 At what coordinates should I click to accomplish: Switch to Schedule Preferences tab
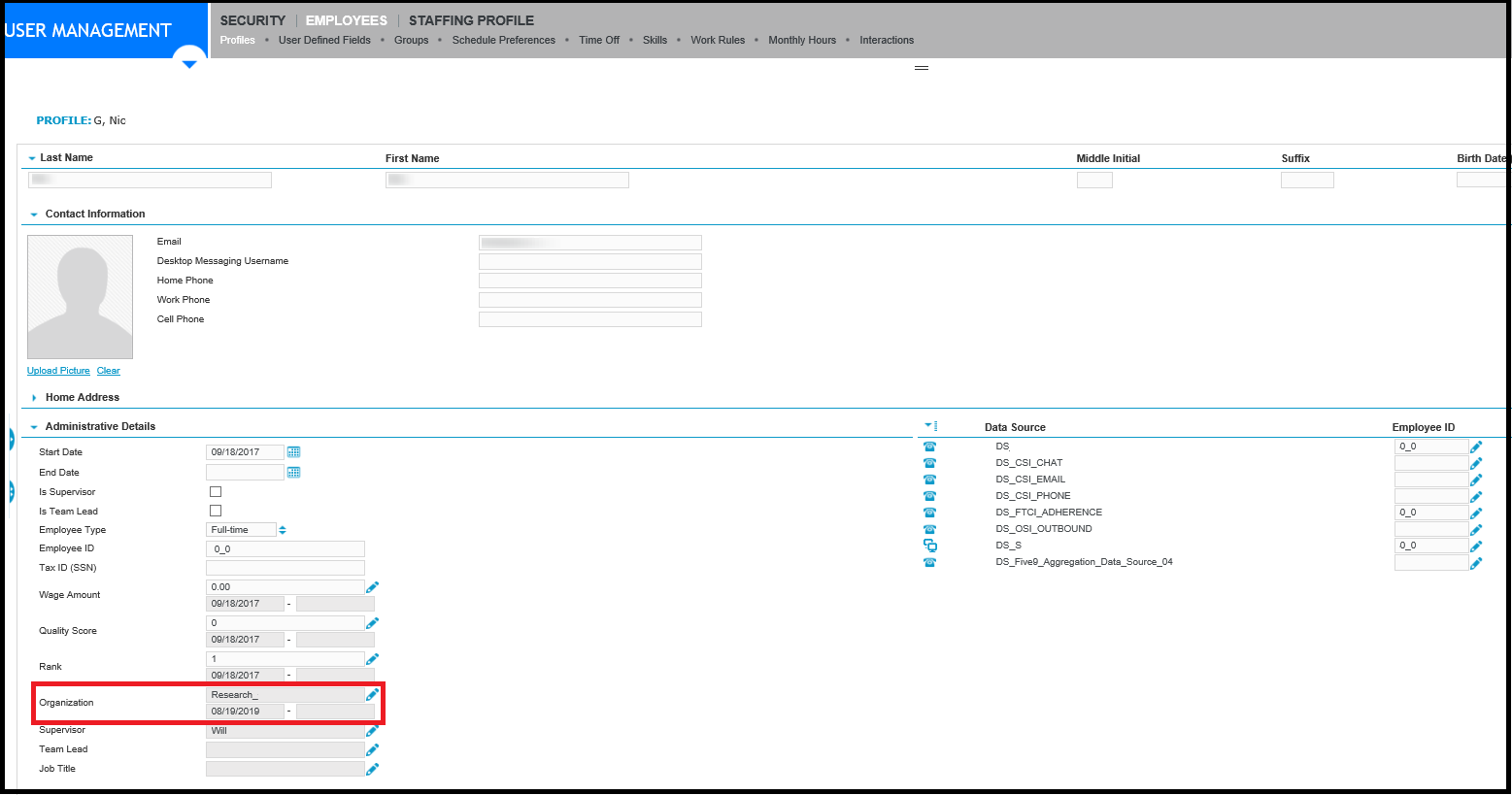[x=504, y=40]
